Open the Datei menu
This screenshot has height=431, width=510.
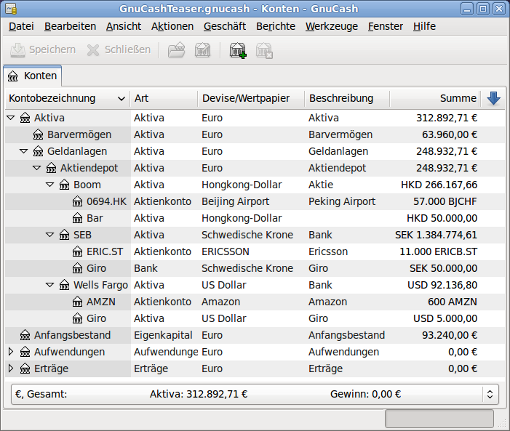(21, 26)
